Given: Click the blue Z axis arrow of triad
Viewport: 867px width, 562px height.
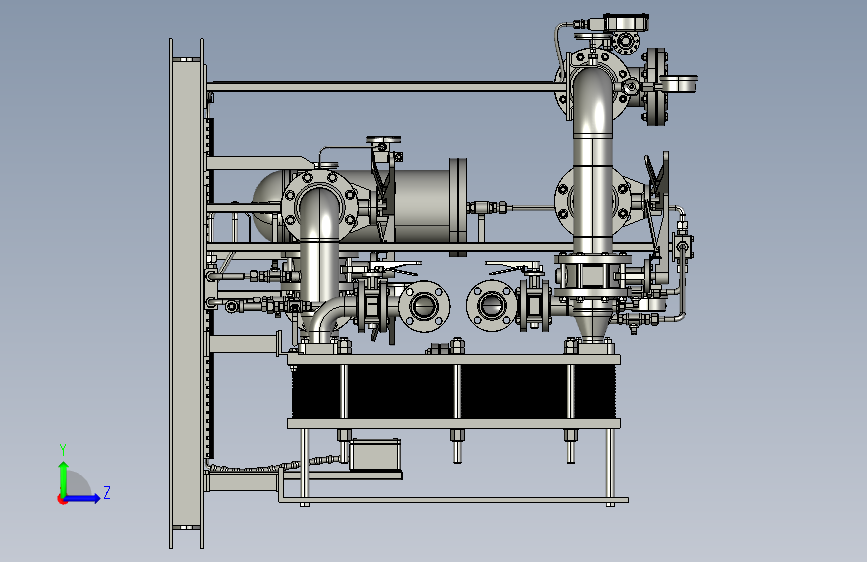Looking at the screenshot, I should pyautogui.click(x=83, y=498).
